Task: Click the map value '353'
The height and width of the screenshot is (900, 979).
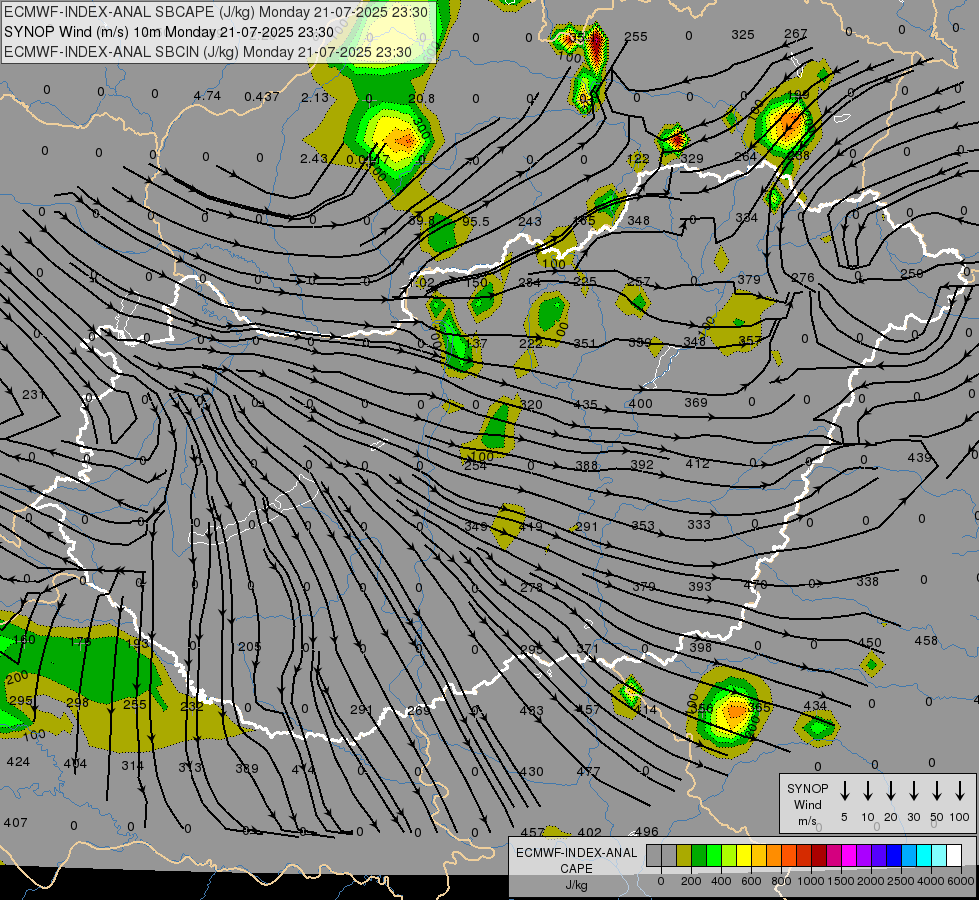Action: pyautogui.click(x=643, y=526)
